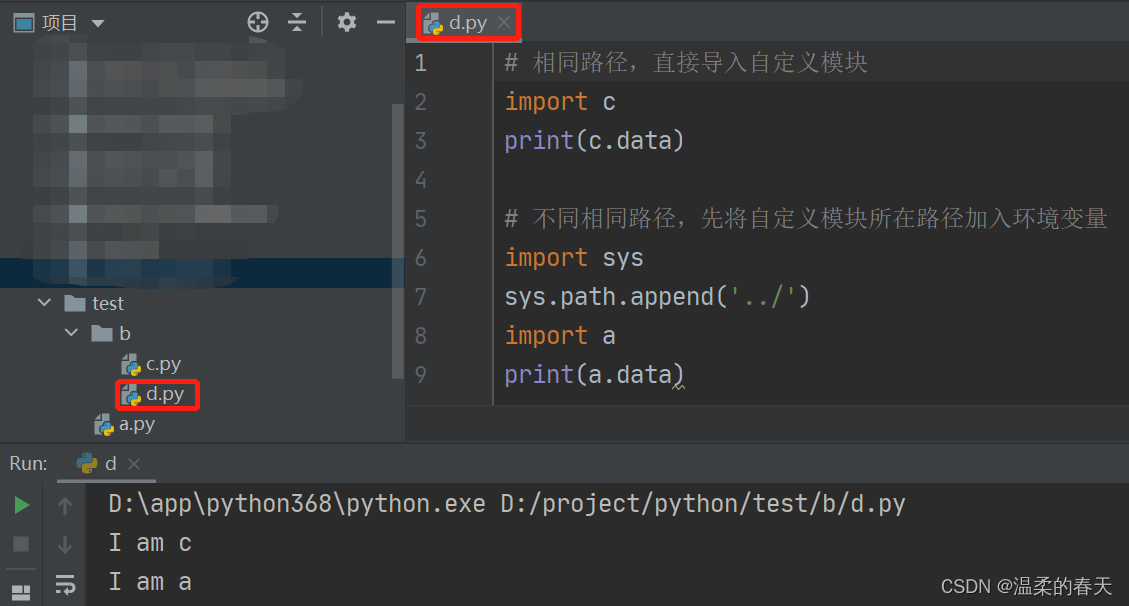
Task: Go down the stack trace arrow
Action: (x=65, y=545)
